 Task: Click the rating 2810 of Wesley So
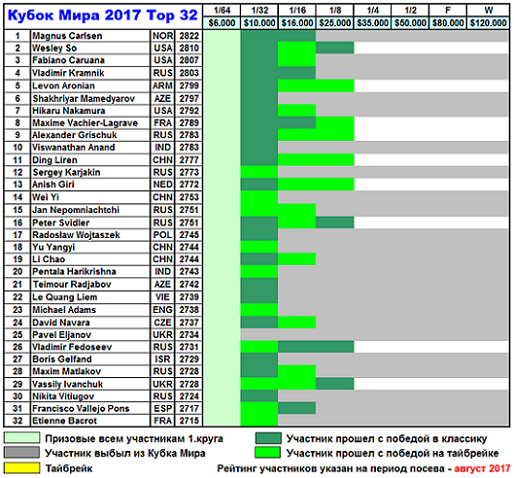pyautogui.click(x=189, y=48)
